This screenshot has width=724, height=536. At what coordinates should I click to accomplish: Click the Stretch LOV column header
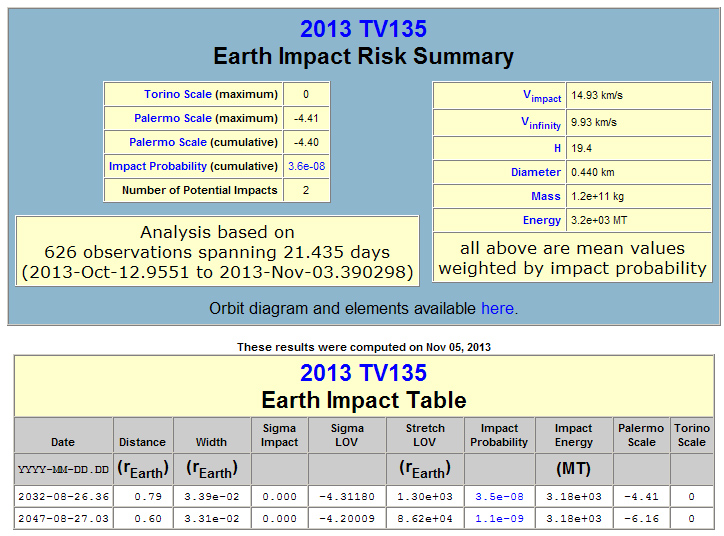[425, 435]
